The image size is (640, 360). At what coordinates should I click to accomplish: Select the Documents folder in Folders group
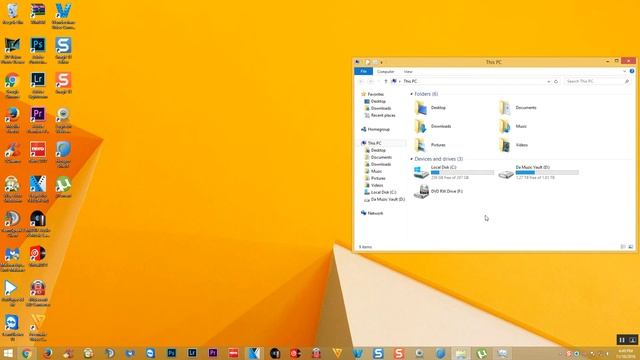pyautogui.click(x=518, y=108)
